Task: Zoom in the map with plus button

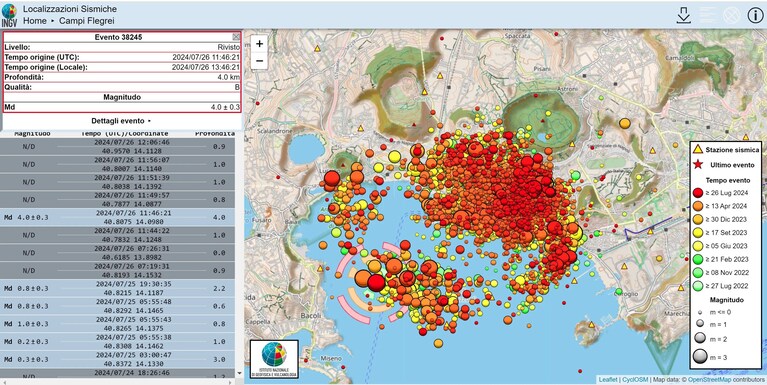Action: 259,44
